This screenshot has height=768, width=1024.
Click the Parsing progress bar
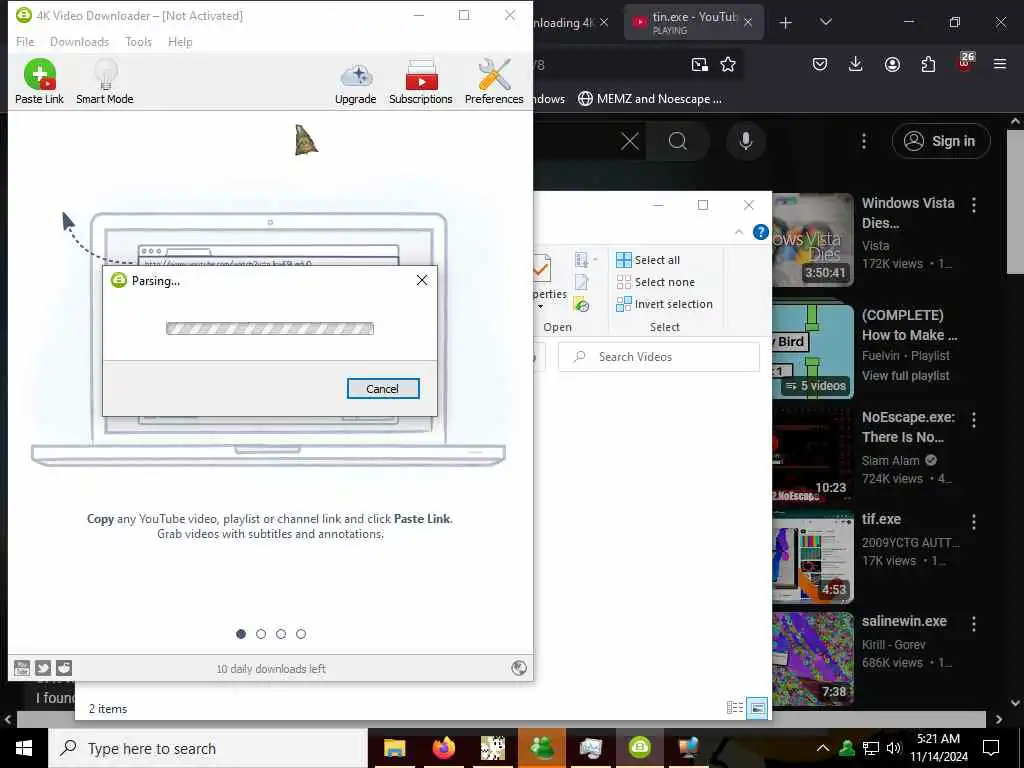coord(270,328)
